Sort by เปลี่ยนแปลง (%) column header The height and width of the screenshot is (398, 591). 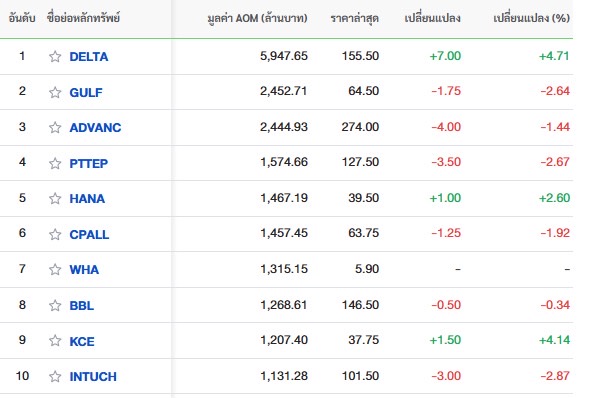(x=531, y=18)
